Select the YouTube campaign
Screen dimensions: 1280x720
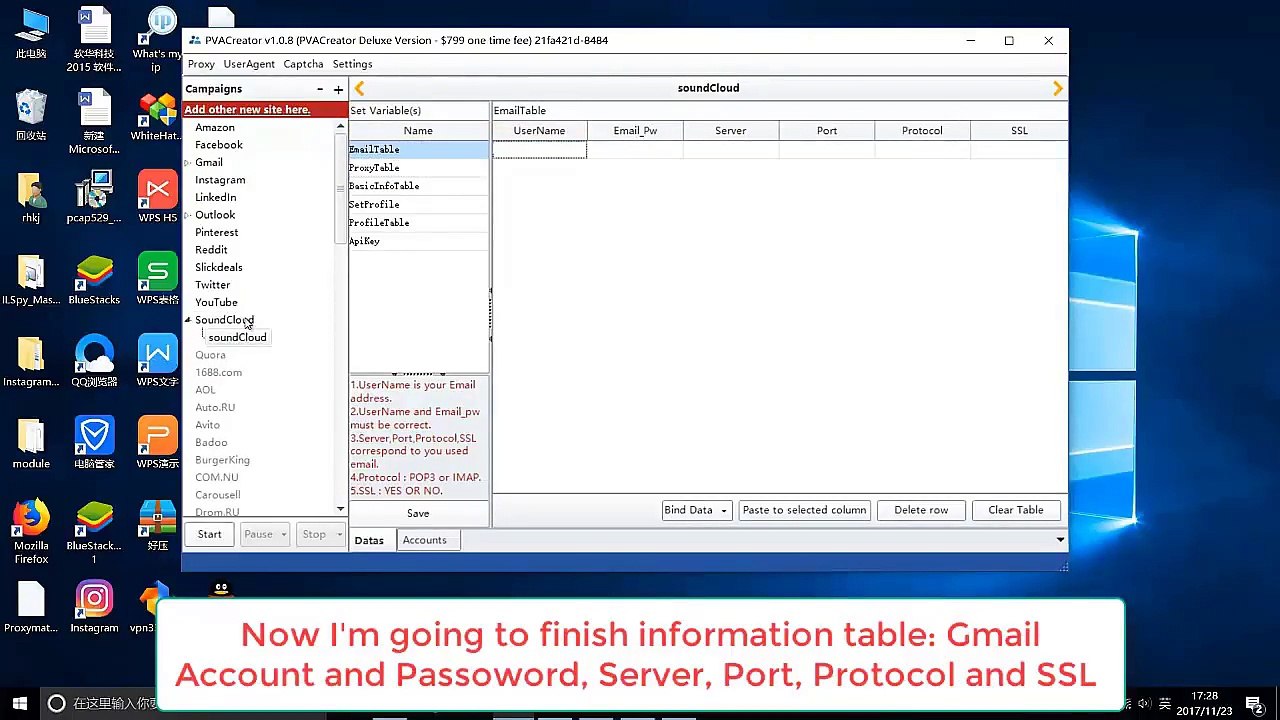(x=216, y=302)
